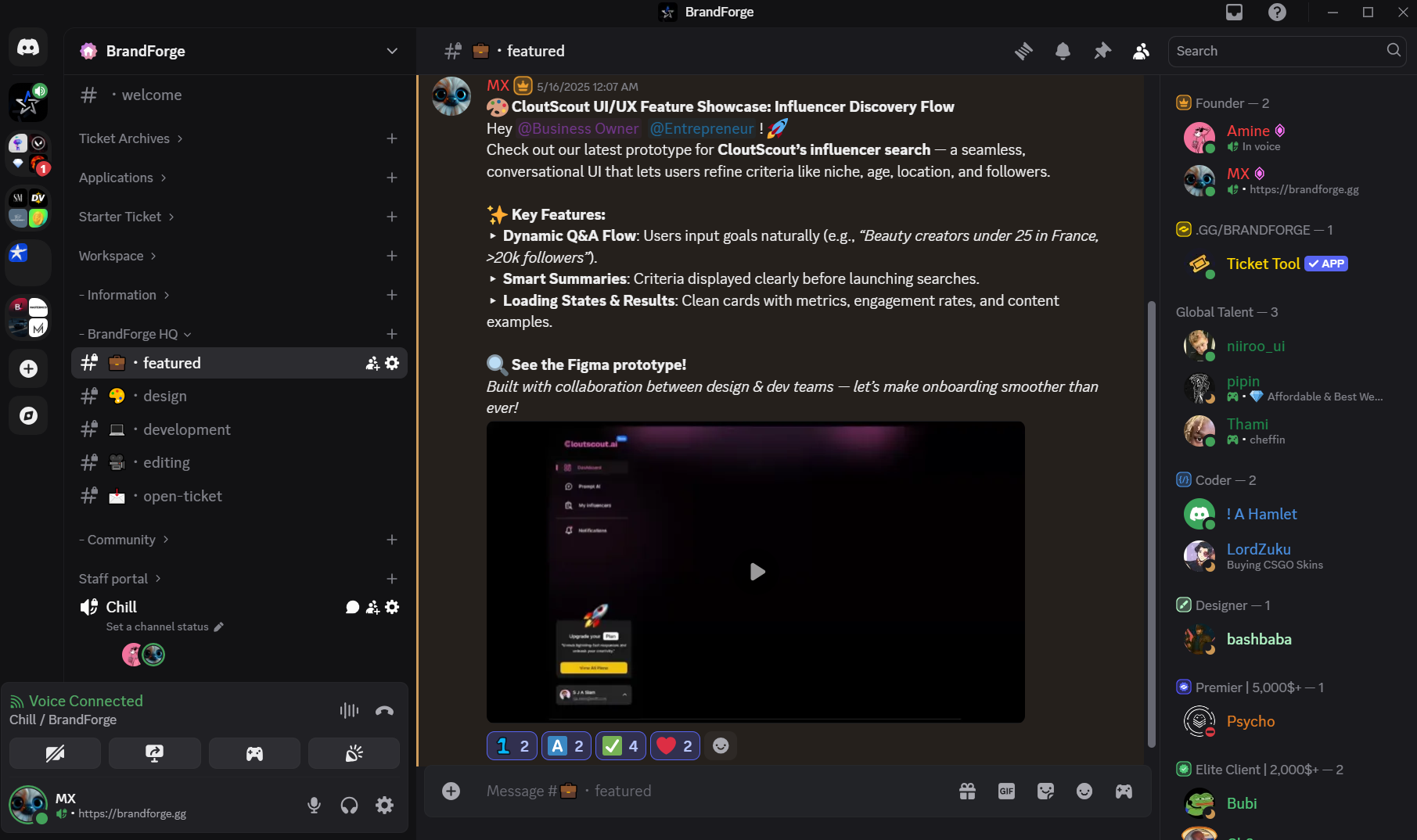Open the open-ticket channel
Image resolution: width=1417 pixels, height=840 pixels.
click(239, 496)
